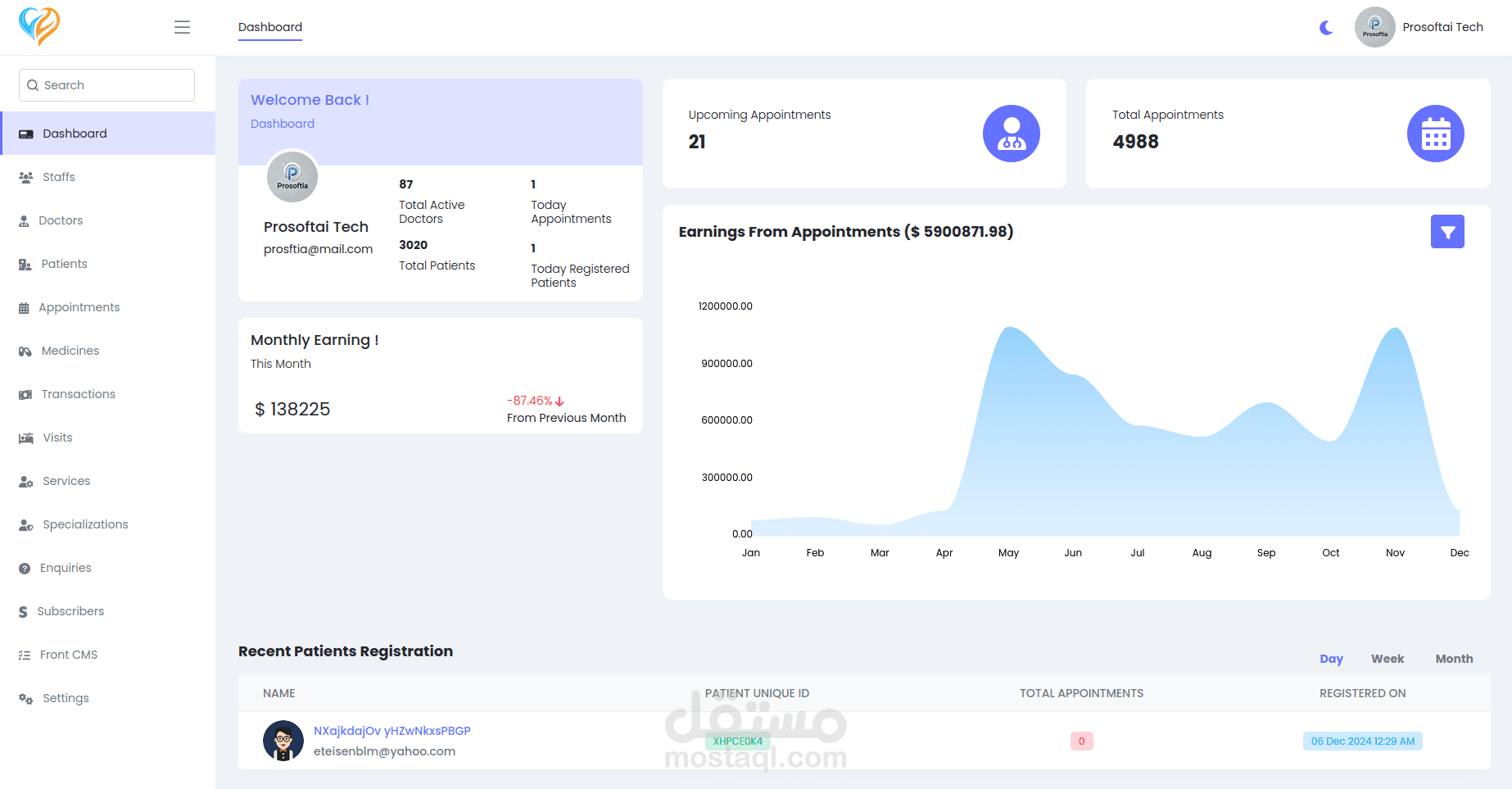Click the magnifier icon in the search box
The width and height of the screenshot is (1512, 789).
click(33, 85)
